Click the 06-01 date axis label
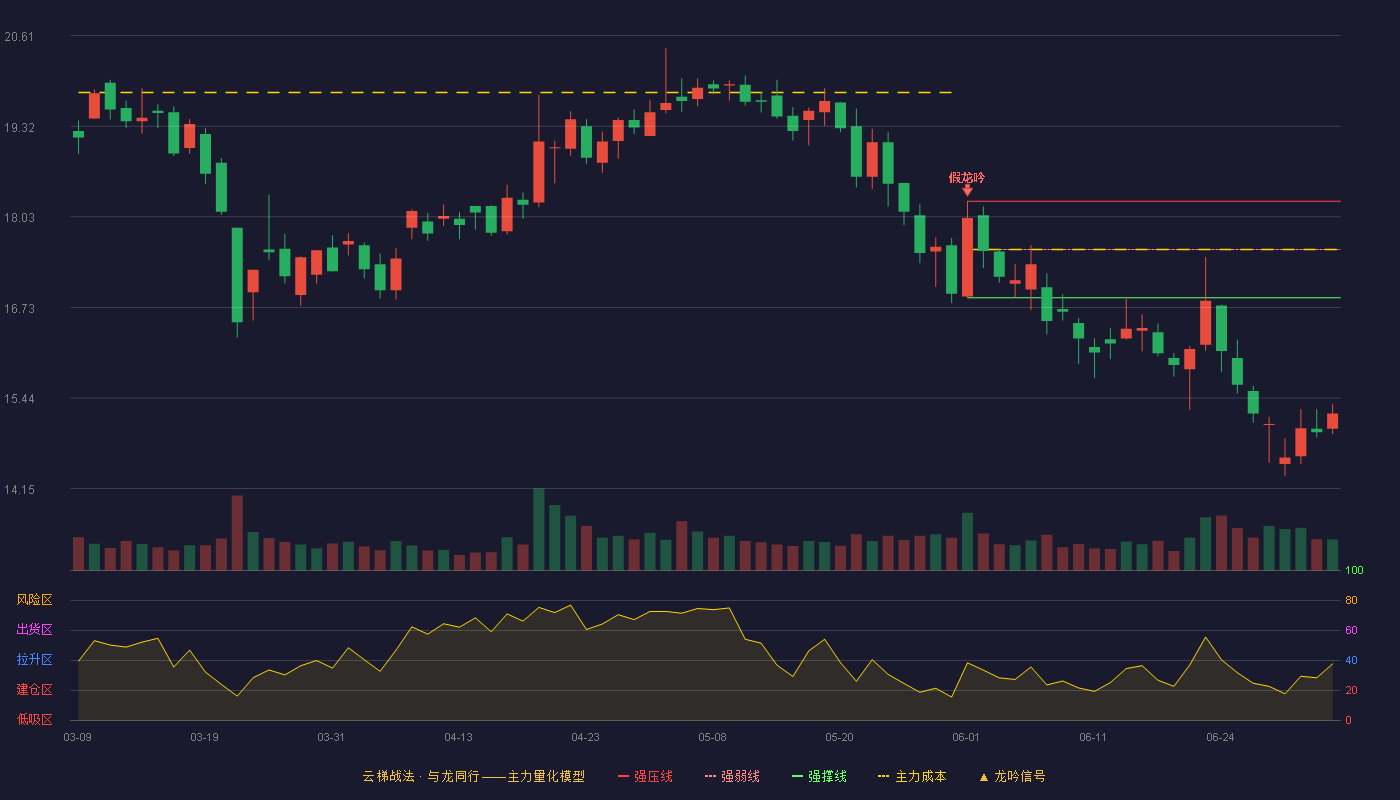The height and width of the screenshot is (800, 1400). [x=966, y=737]
